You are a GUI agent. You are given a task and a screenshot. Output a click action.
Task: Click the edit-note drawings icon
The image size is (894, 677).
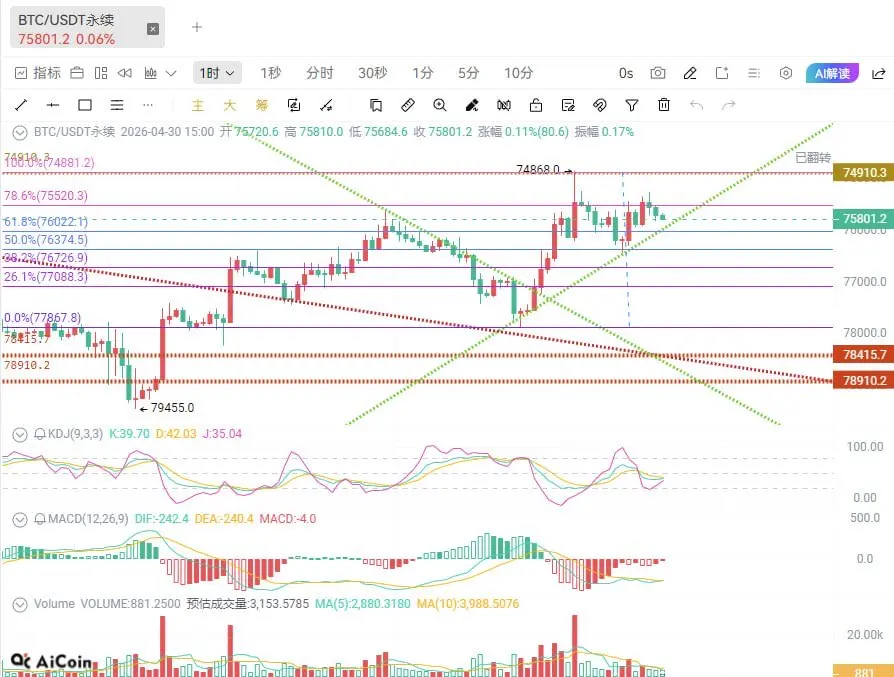click(x=568, y=105)
